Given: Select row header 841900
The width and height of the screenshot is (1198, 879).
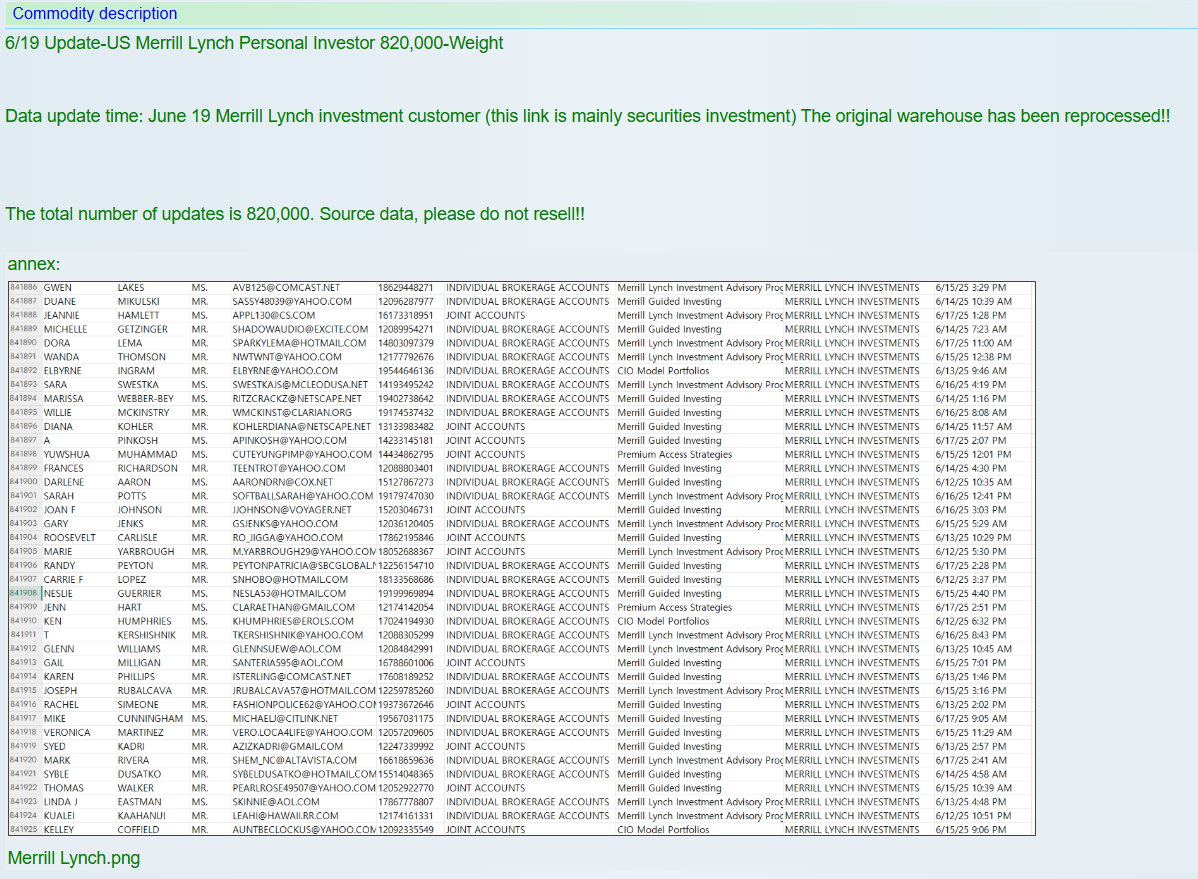Looking at the screenshot, I should coord(24,482).
